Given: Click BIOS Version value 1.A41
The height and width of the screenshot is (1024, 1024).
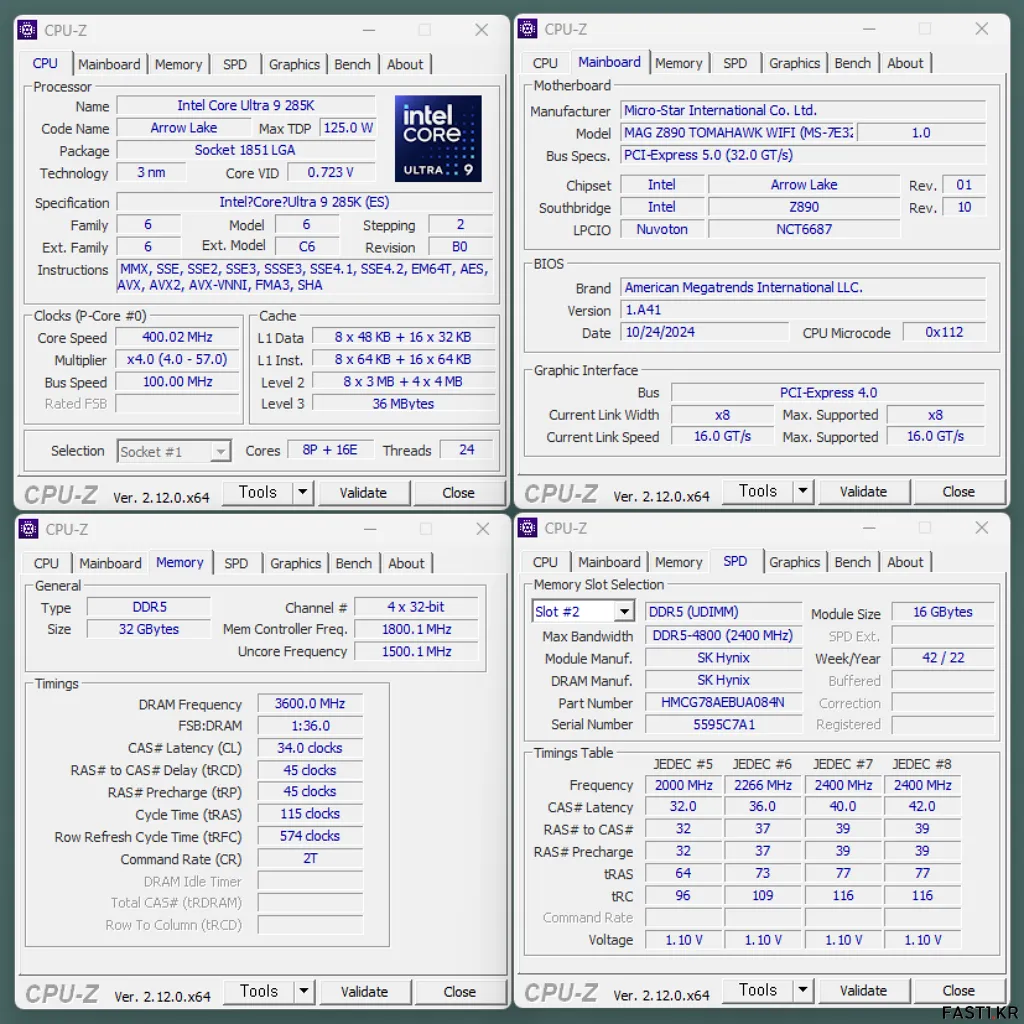Looking at the screenshot, I should (x=803, y=310).
